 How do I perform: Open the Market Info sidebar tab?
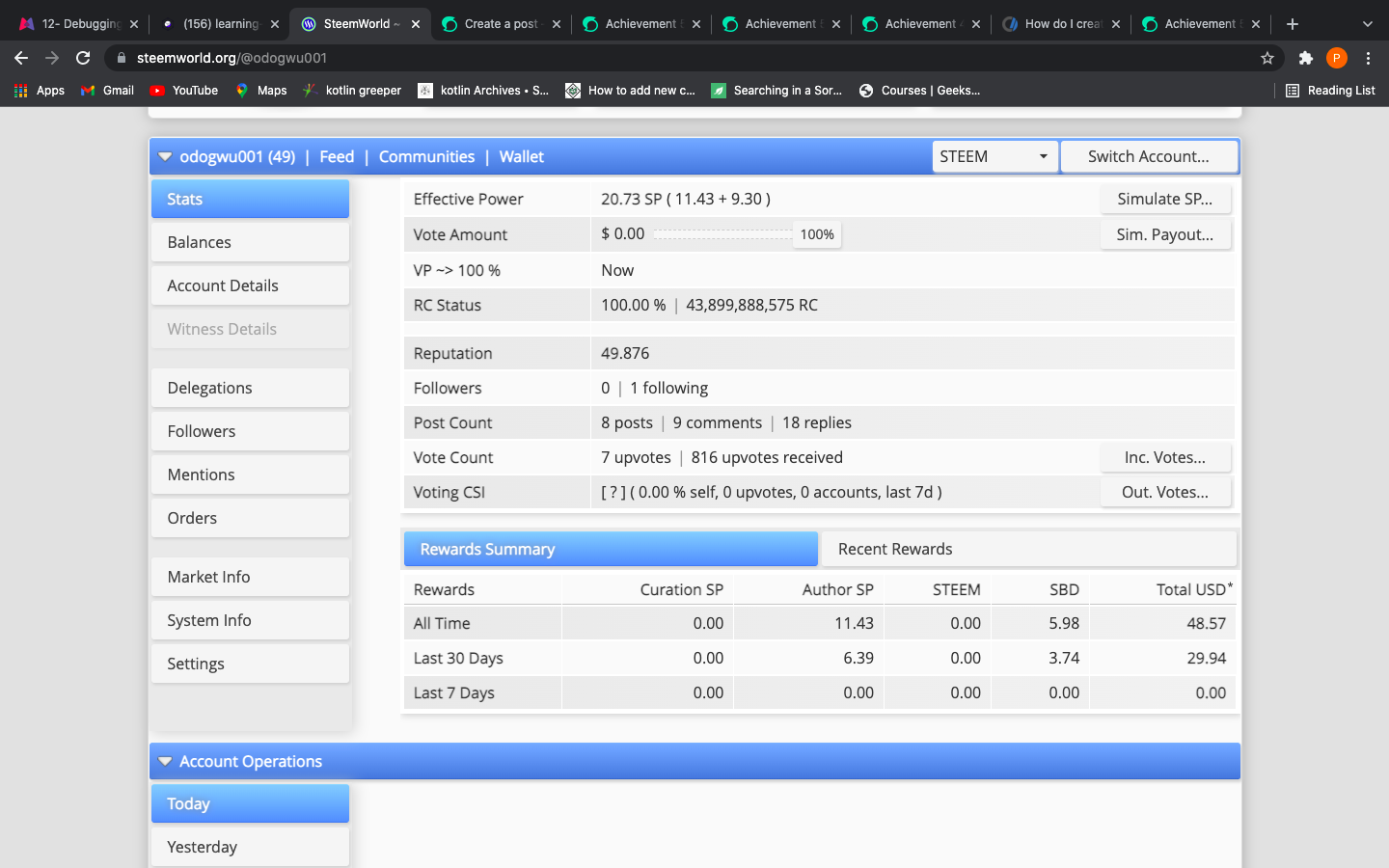point(250,577)
